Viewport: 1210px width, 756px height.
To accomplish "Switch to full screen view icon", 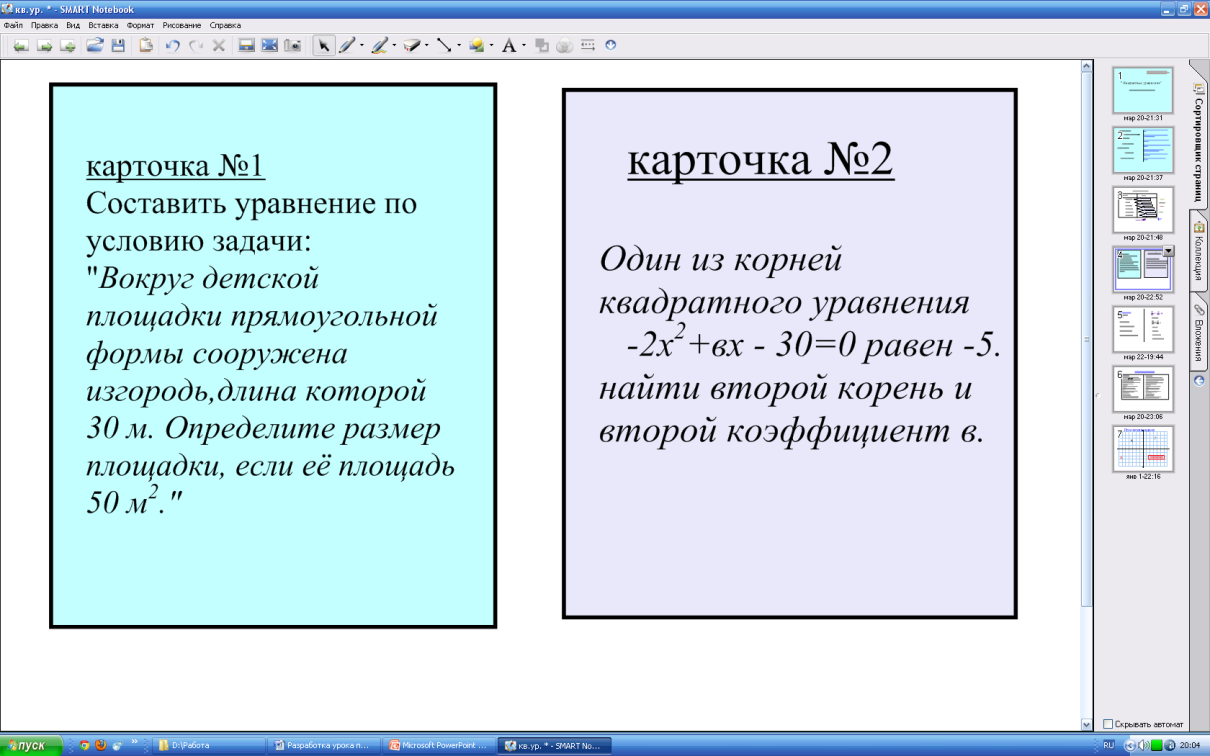I will click(x=269, y=45).
